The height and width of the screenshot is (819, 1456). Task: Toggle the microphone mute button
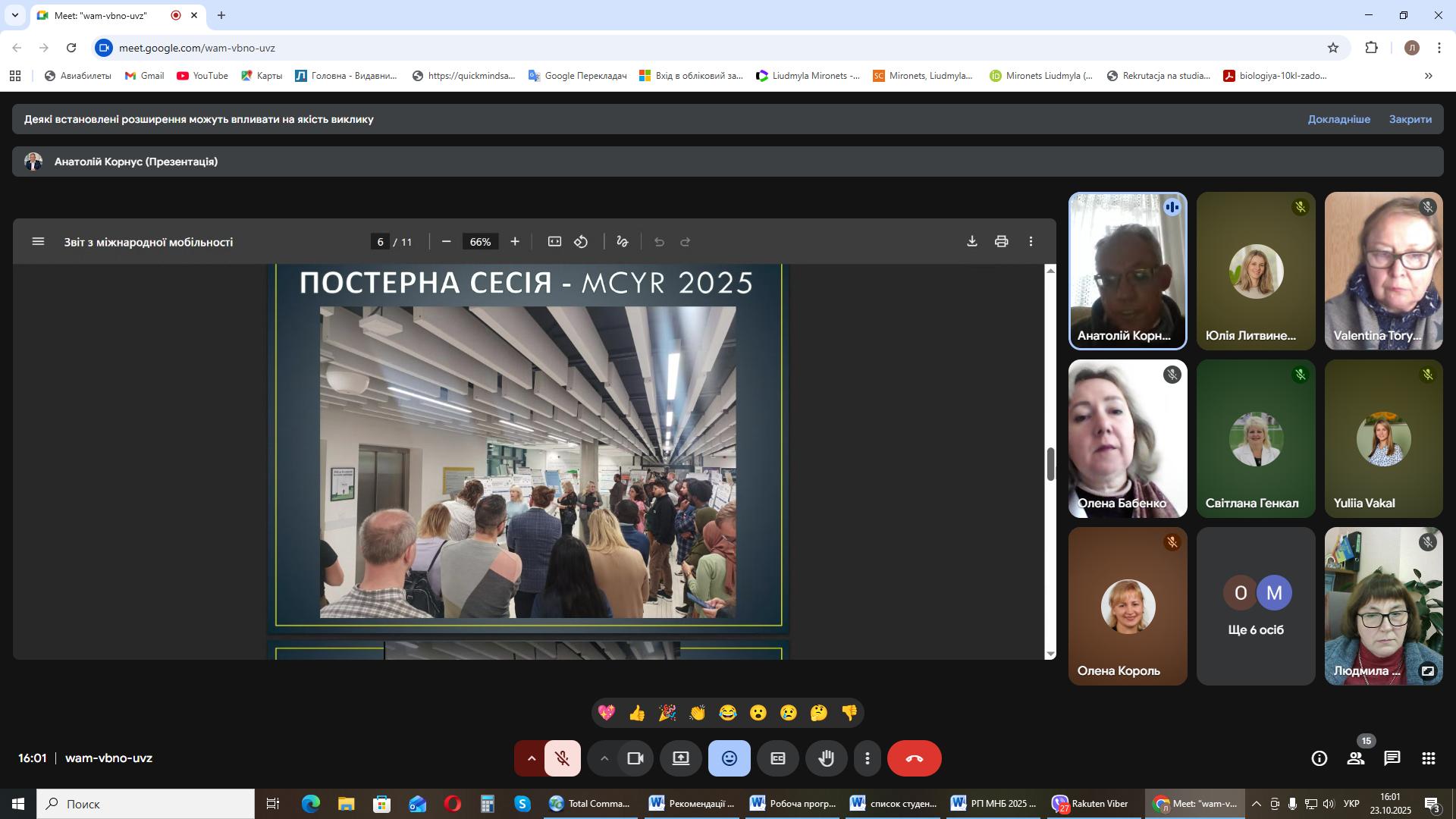(x=562, y=758)
